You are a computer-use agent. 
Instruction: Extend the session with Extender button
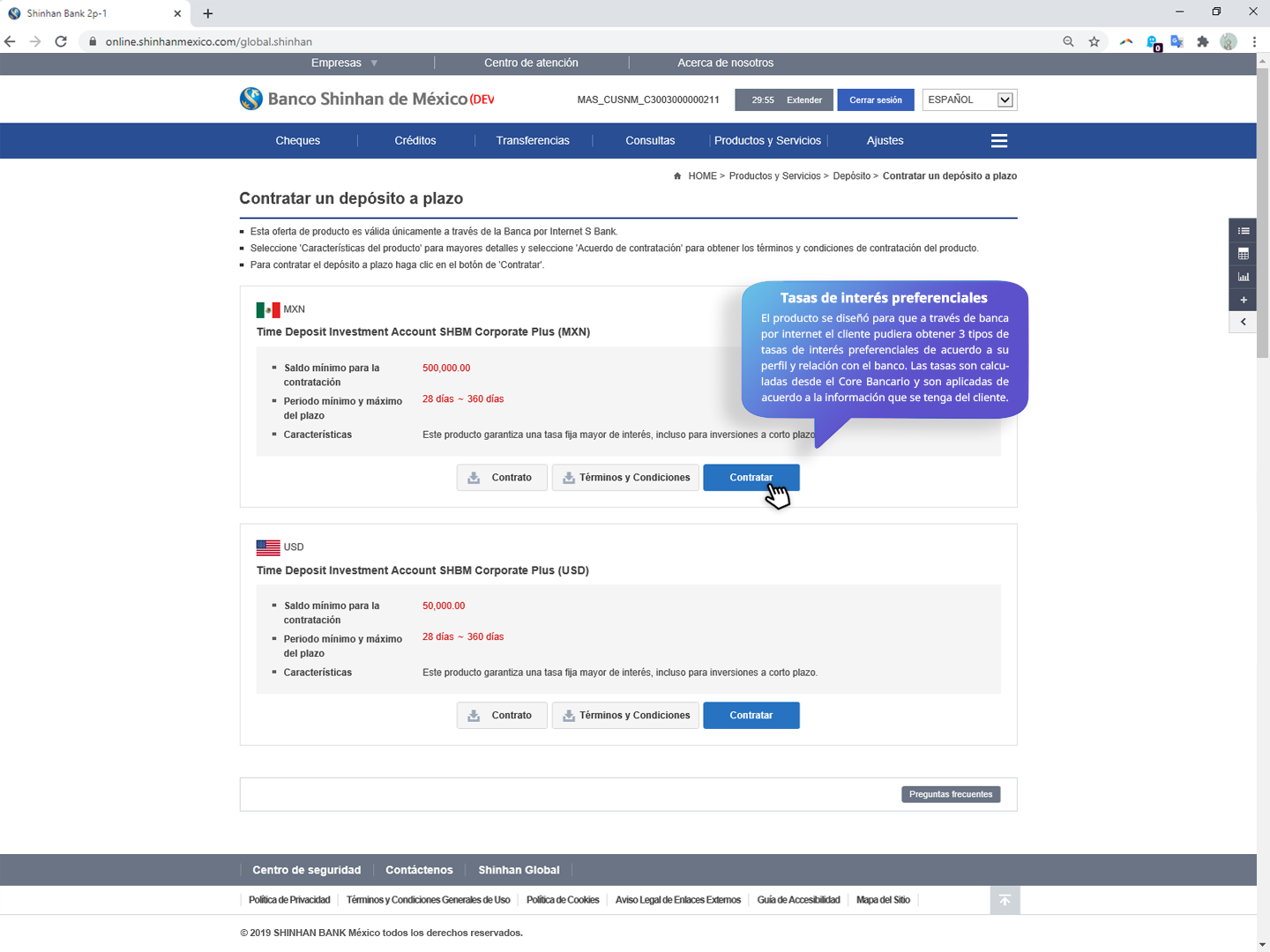[x=804, y=100]
